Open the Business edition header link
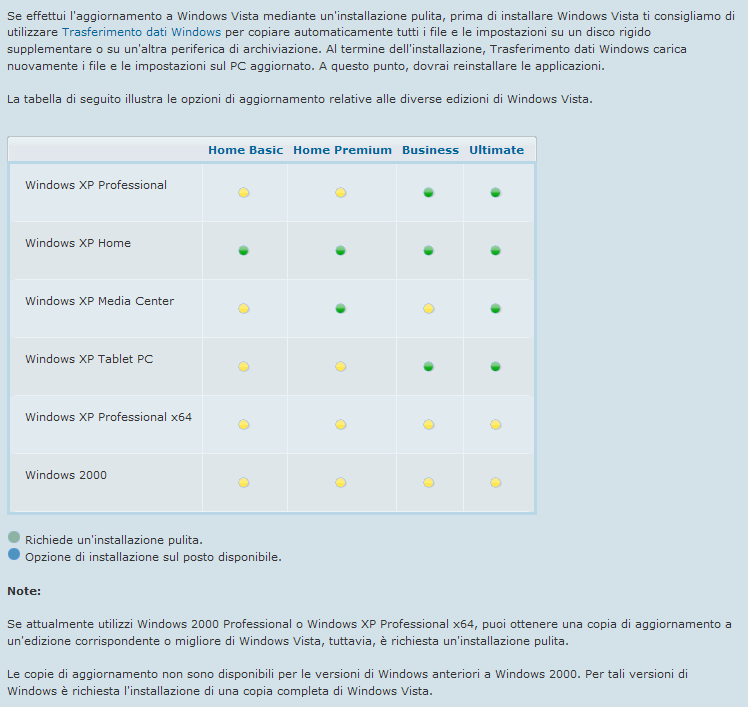748x707 pixels. pos(430,150)
